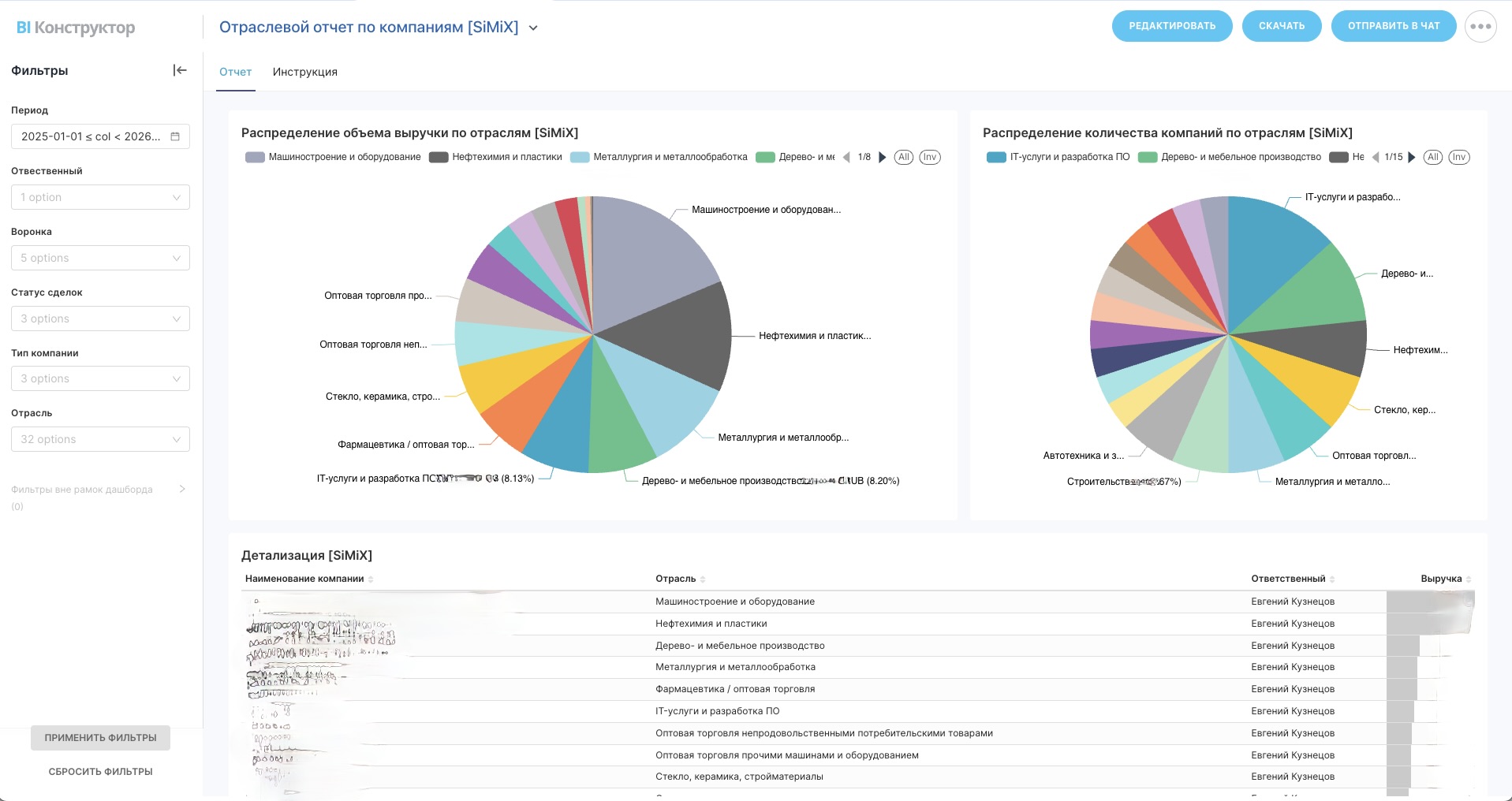Click the Стекло, кер... label in company count chart
This screenshot has height=801, width=1512.
tap(1405, 410)
